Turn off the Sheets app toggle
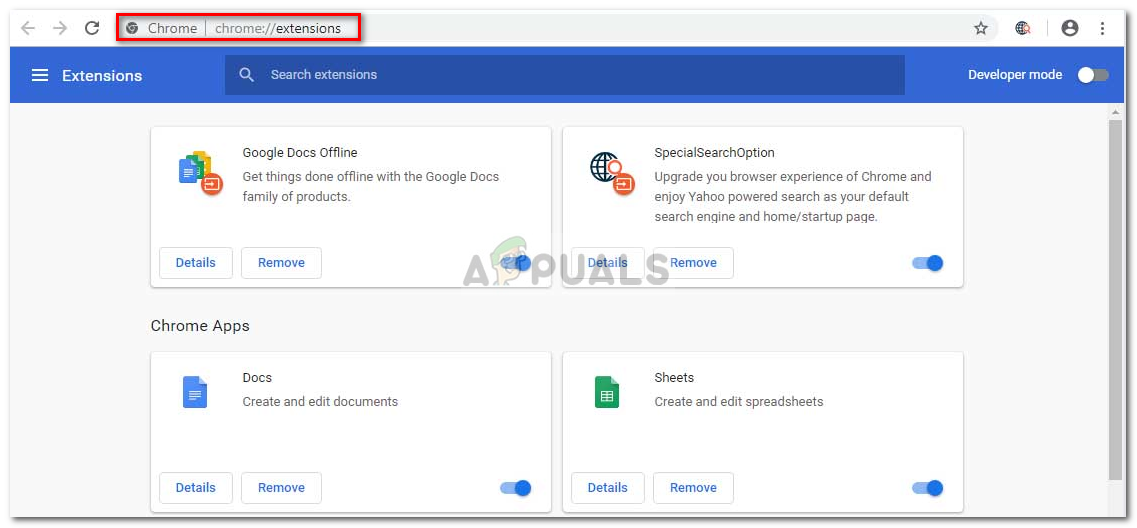This screenshot has width=1137, height=528. point(927,487)
